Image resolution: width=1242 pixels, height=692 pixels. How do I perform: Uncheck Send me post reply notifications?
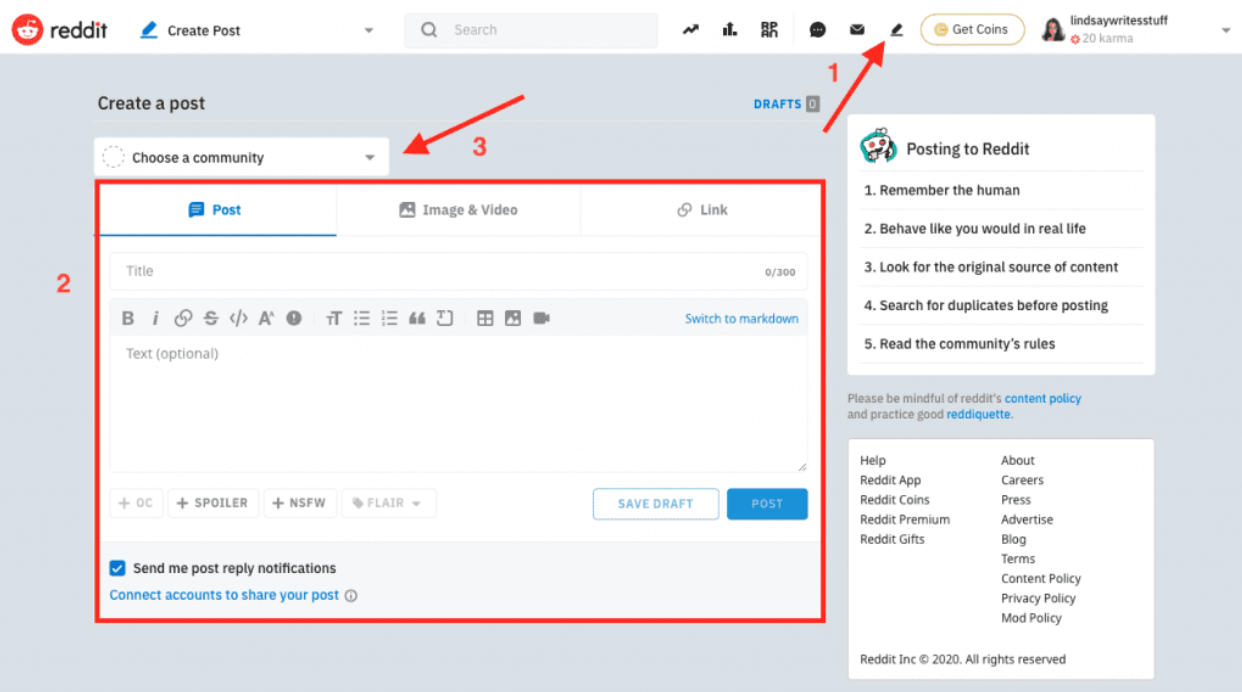[118, 568]
